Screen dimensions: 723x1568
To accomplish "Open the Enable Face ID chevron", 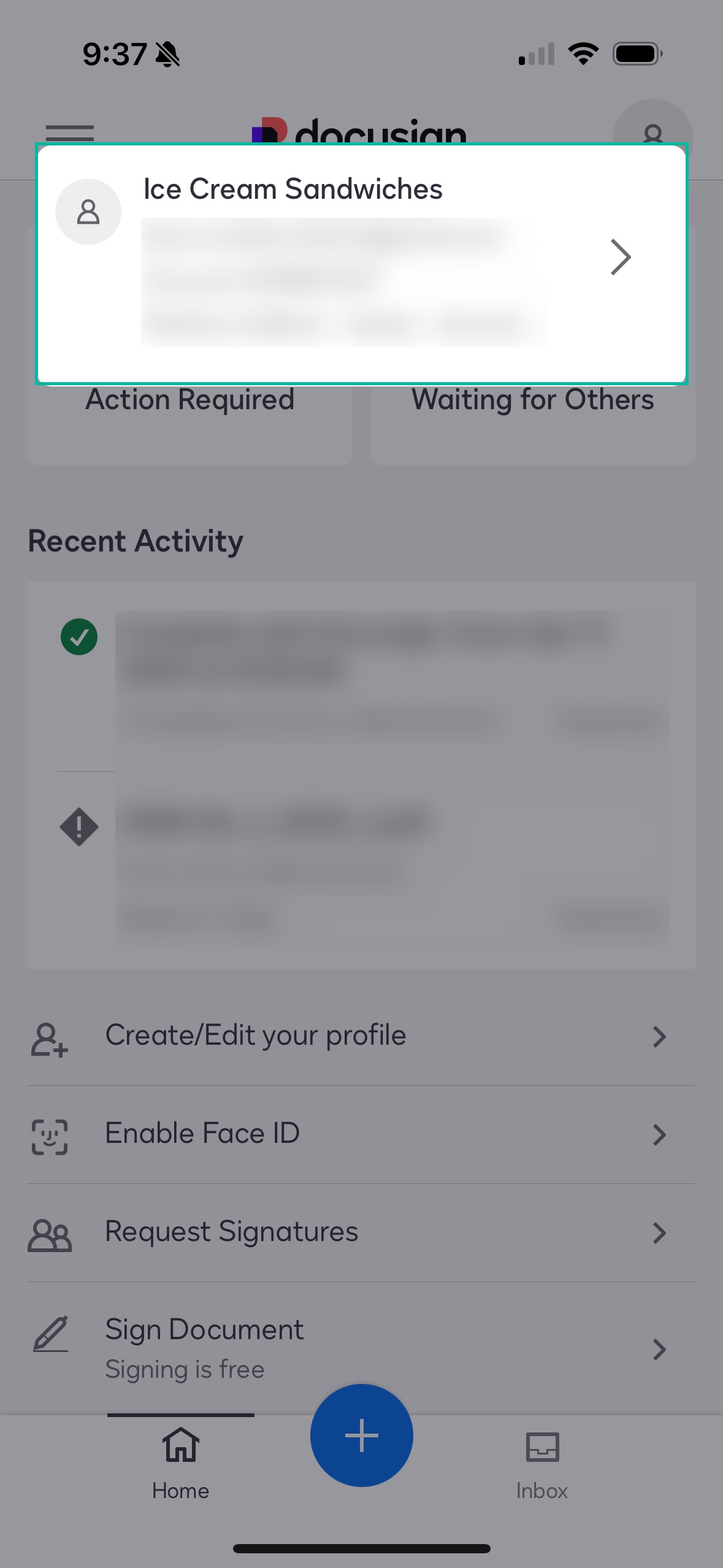I will click(659, 1135).
